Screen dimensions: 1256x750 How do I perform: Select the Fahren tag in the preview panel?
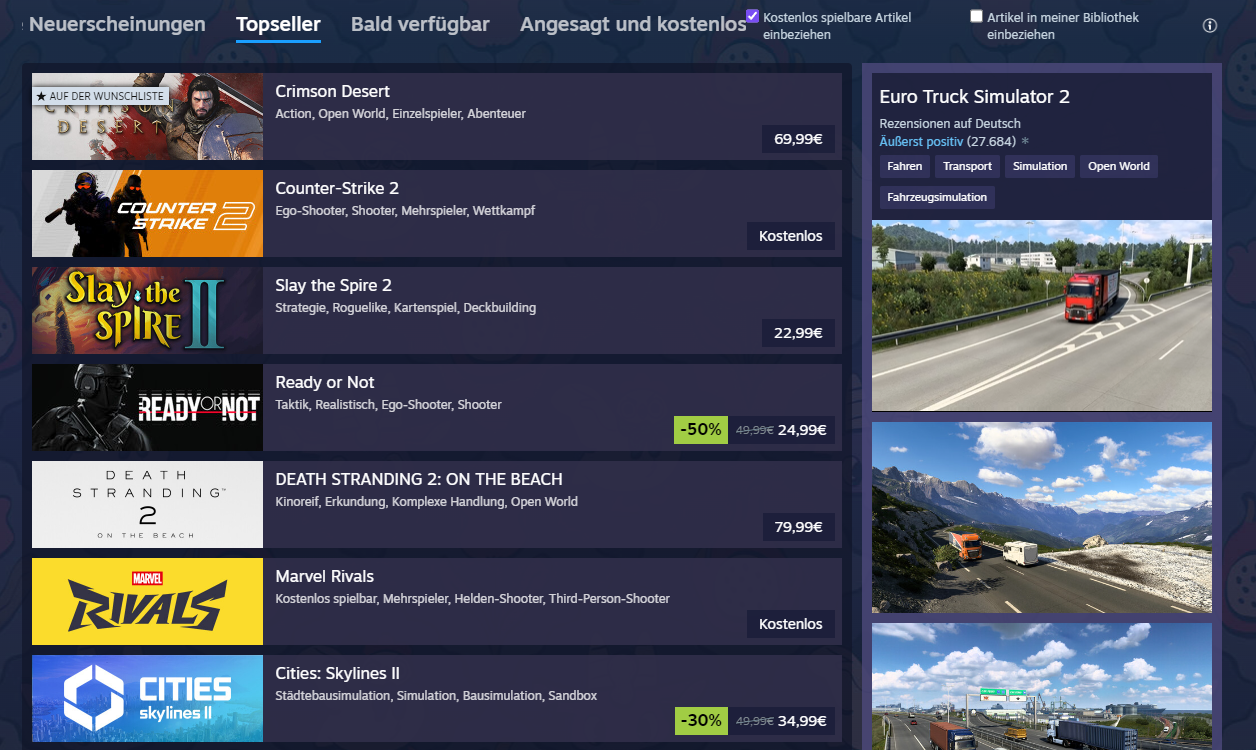tap(904, 166)
